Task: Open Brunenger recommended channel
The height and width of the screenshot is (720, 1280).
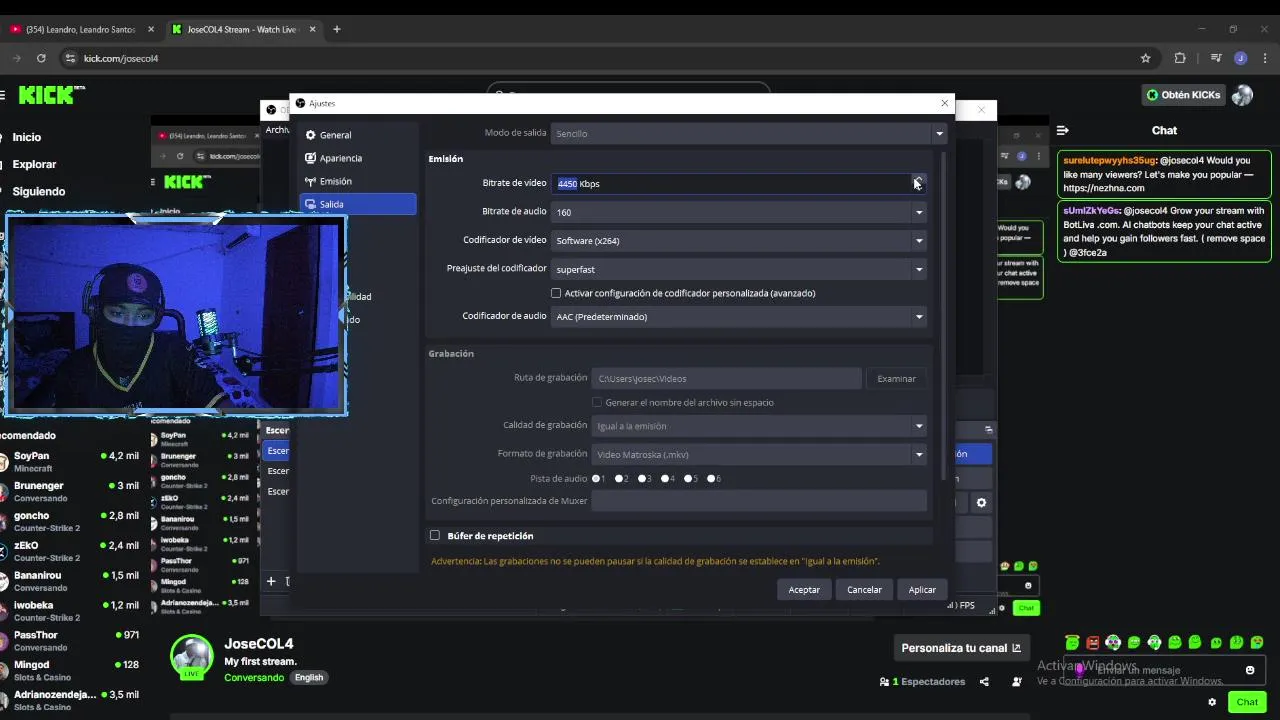Action: [70, 492]
